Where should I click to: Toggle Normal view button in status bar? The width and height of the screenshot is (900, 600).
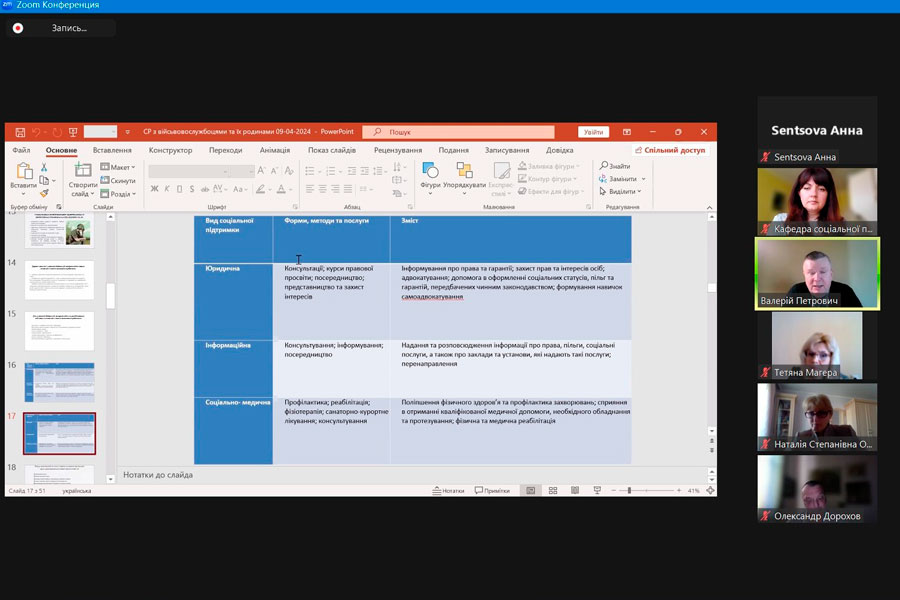click(530, 491)
